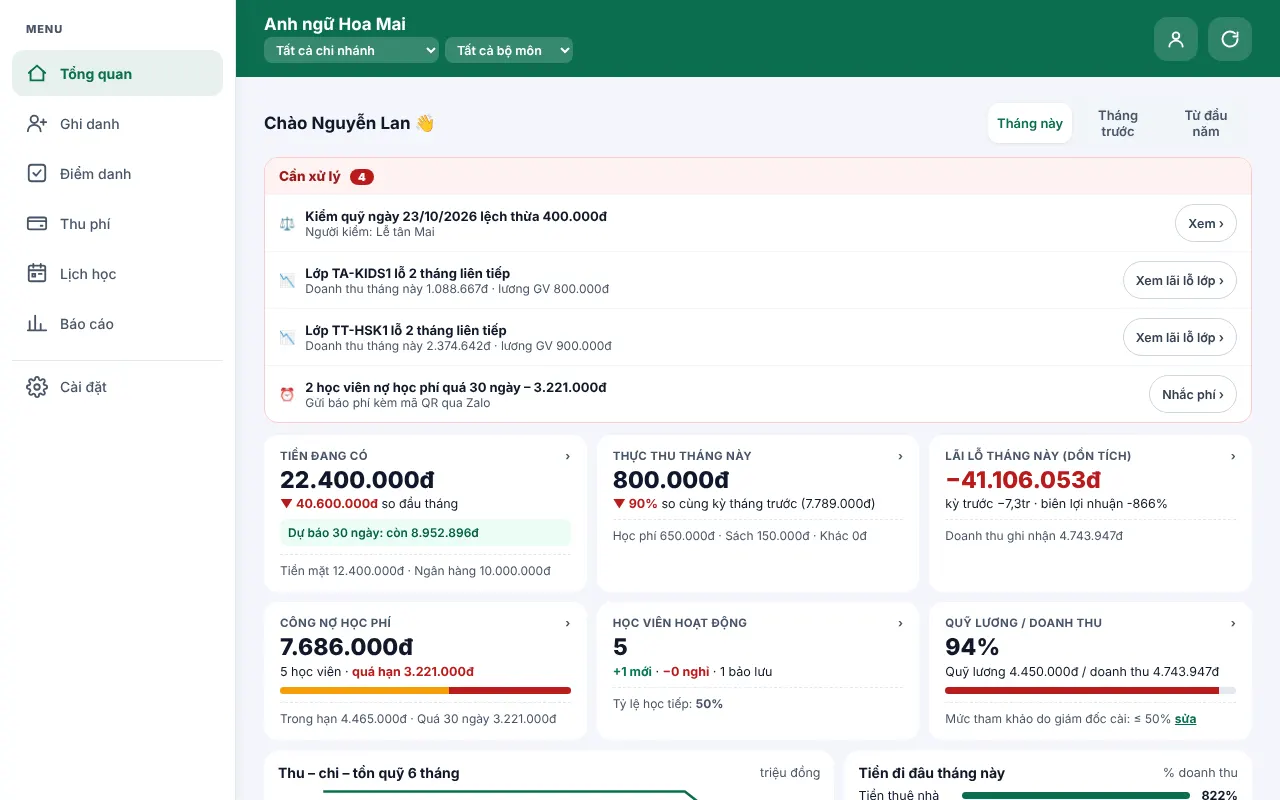
Task: Go to Điểm danh attendance section
Action: click(117, 173)
